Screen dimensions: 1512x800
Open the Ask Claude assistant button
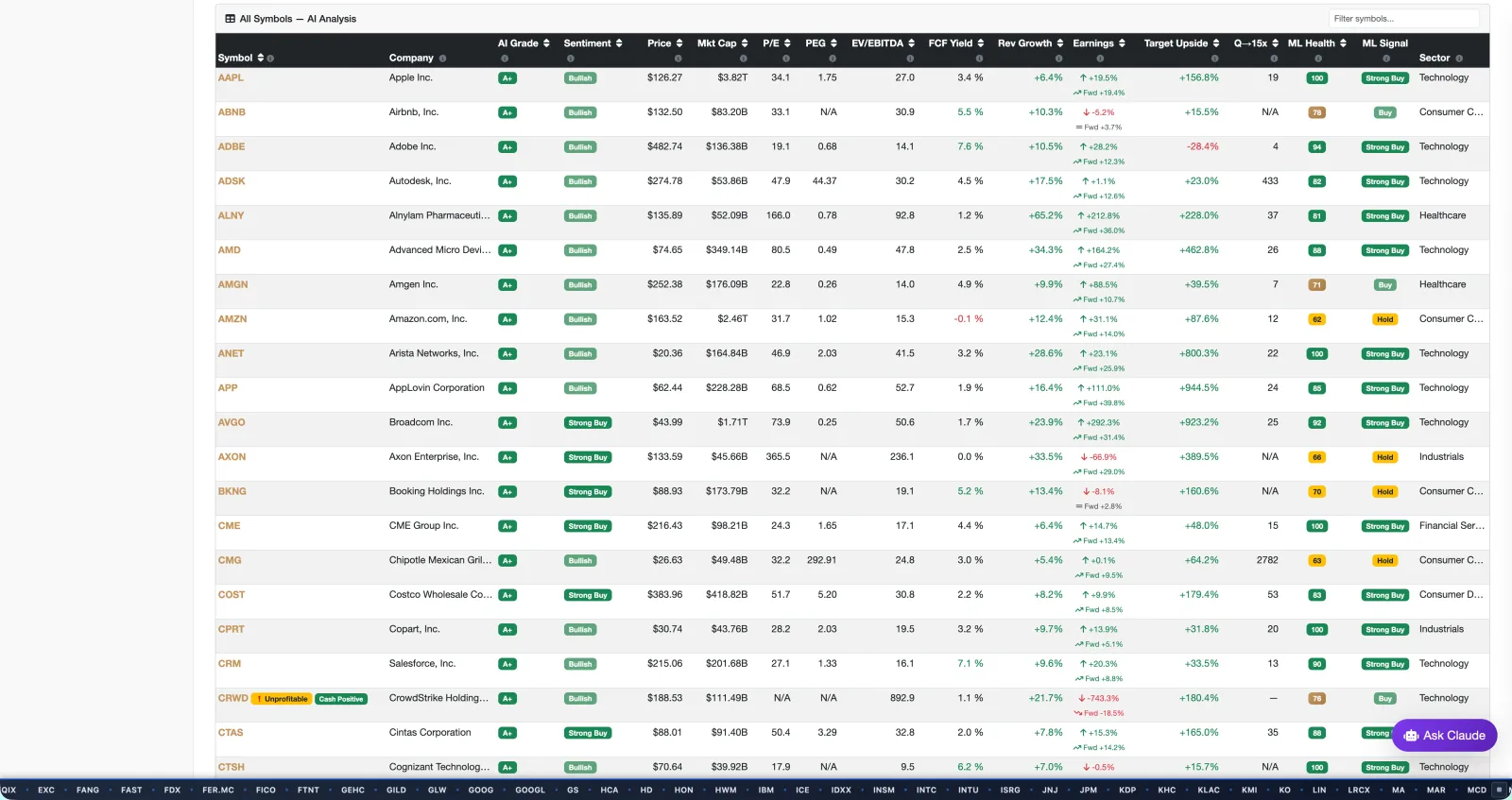pyautogui.click(x=1444, y=736)
